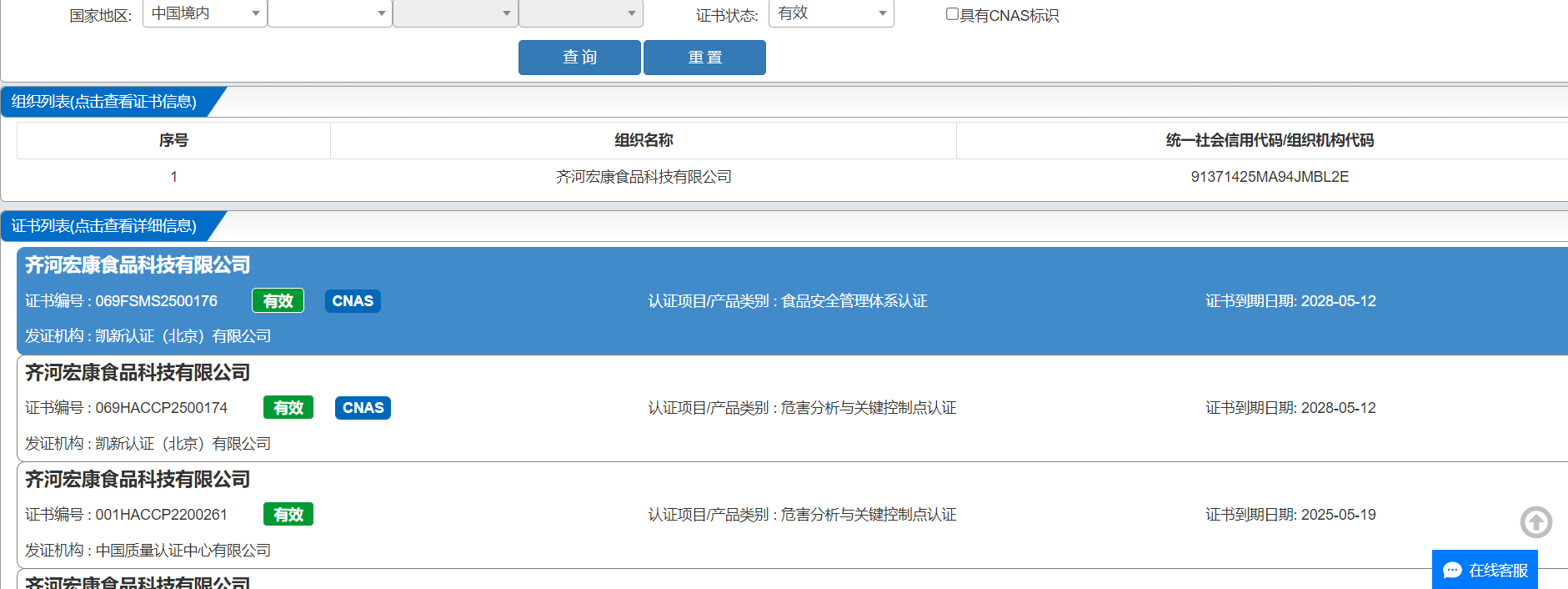Screen dimensions: 1568x589
Task: Click row number 1 in organization list
Action: (173, 177)
